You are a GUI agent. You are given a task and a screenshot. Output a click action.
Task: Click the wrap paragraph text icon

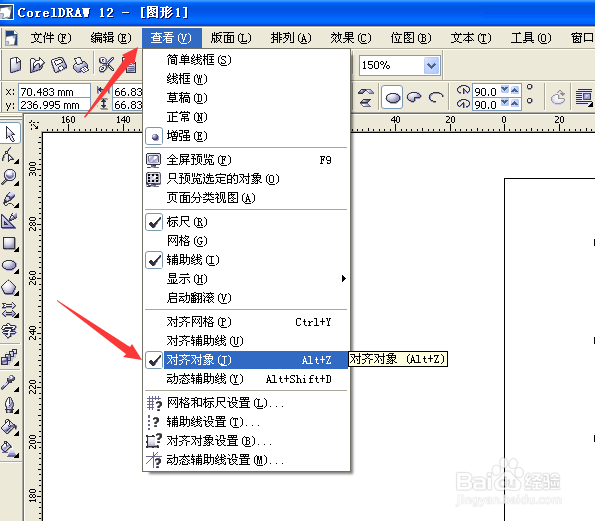tap(584, 98)
